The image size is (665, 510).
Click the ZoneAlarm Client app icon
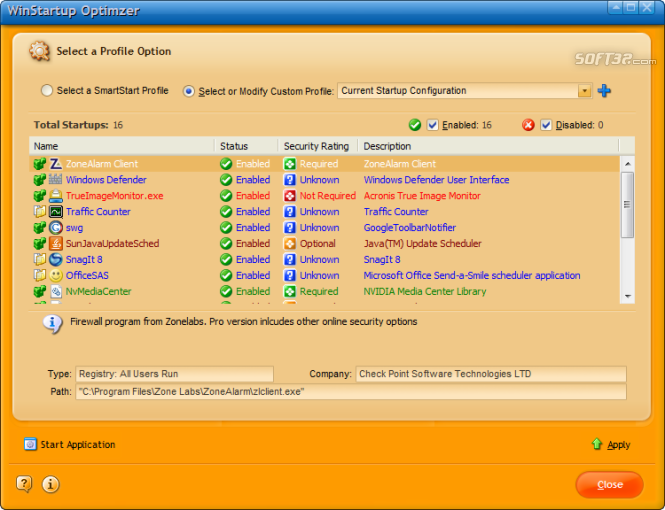56,164
